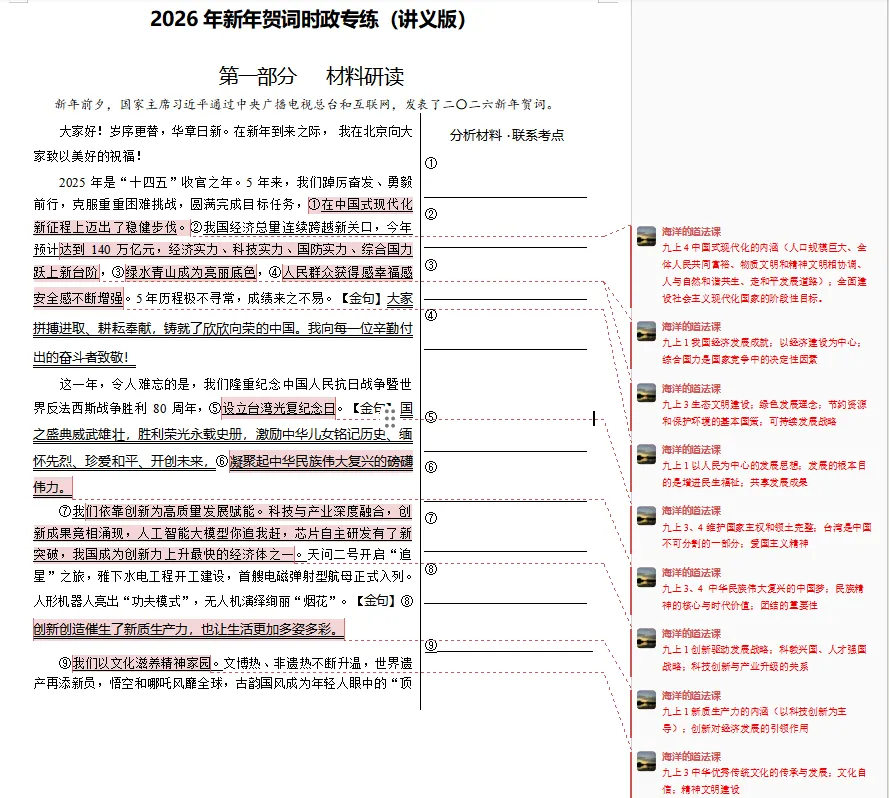Click the 【金句】 label before ⑧创新创造
Image resolution: width=889 pixels, height=798 pixels.
375,601
